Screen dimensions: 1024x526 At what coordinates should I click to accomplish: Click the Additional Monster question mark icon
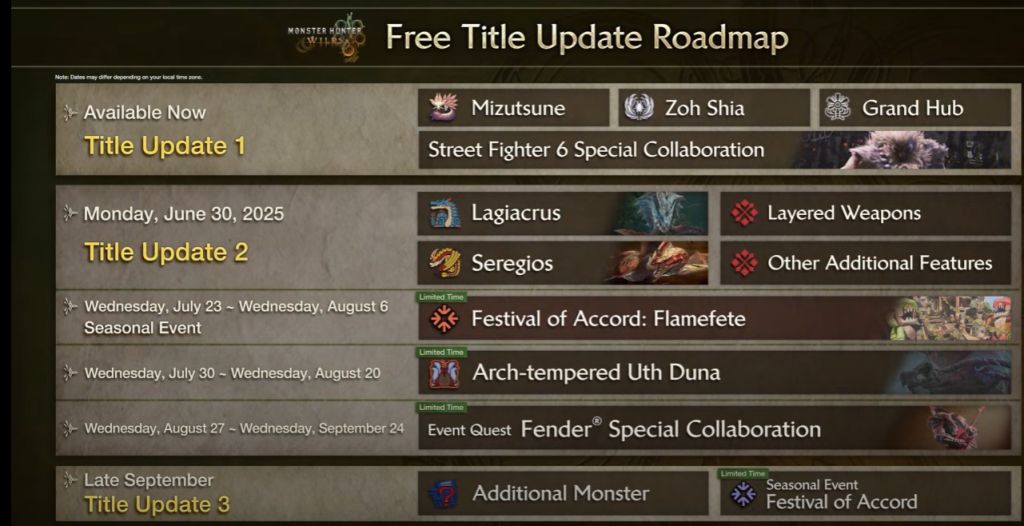click(443, 494)
